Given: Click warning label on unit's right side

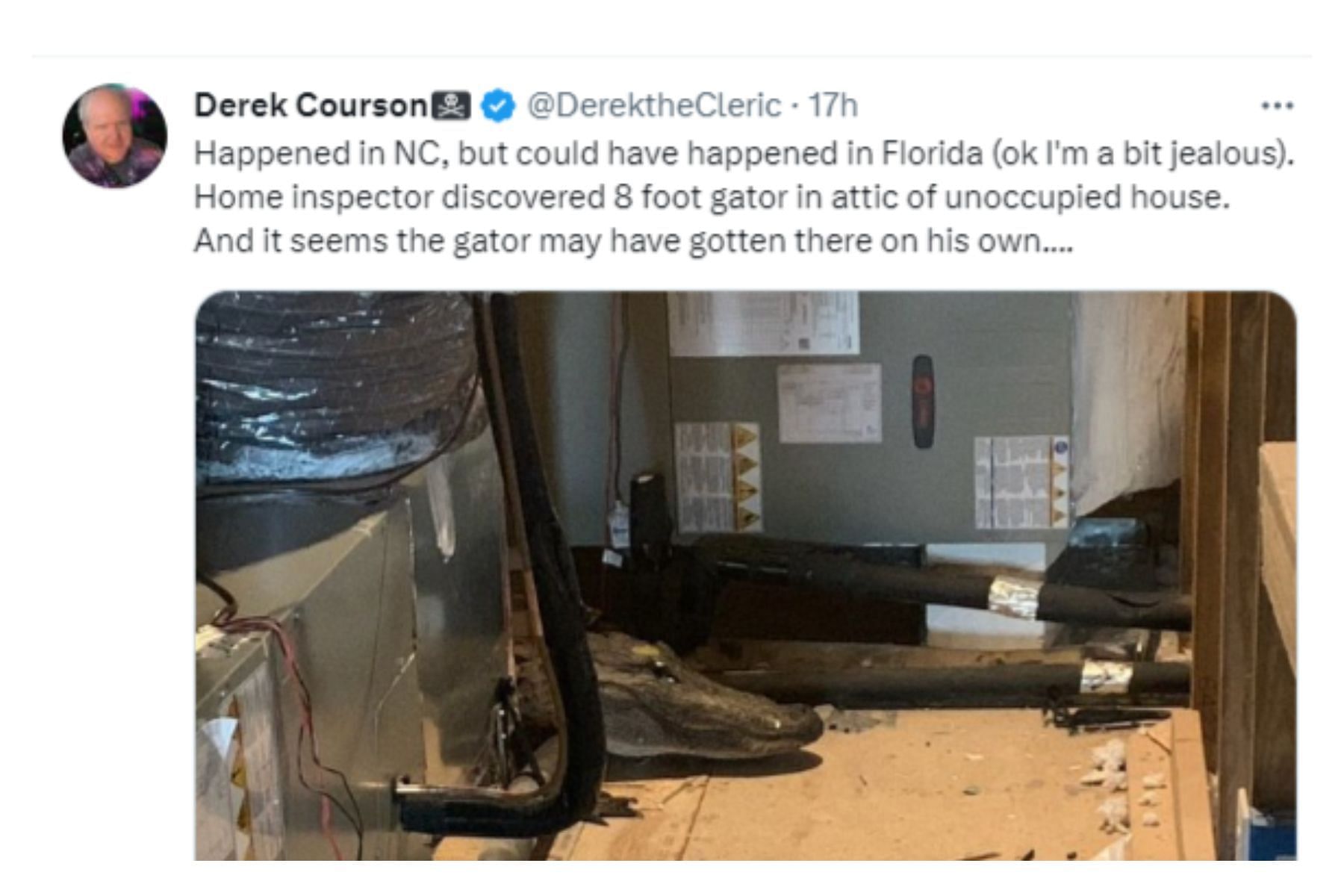Looking at the screenshot, I should (1021, 482).
